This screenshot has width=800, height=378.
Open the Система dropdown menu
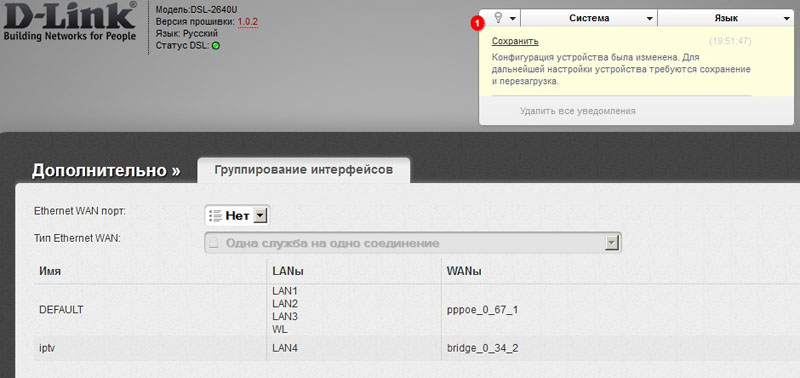coord(589,18)
